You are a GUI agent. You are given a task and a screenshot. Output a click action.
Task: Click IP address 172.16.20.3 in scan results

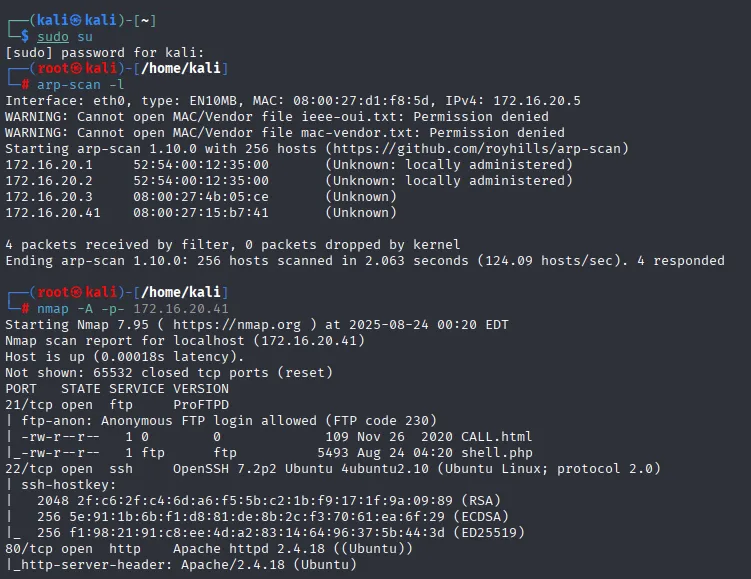(x=49, y=197)
